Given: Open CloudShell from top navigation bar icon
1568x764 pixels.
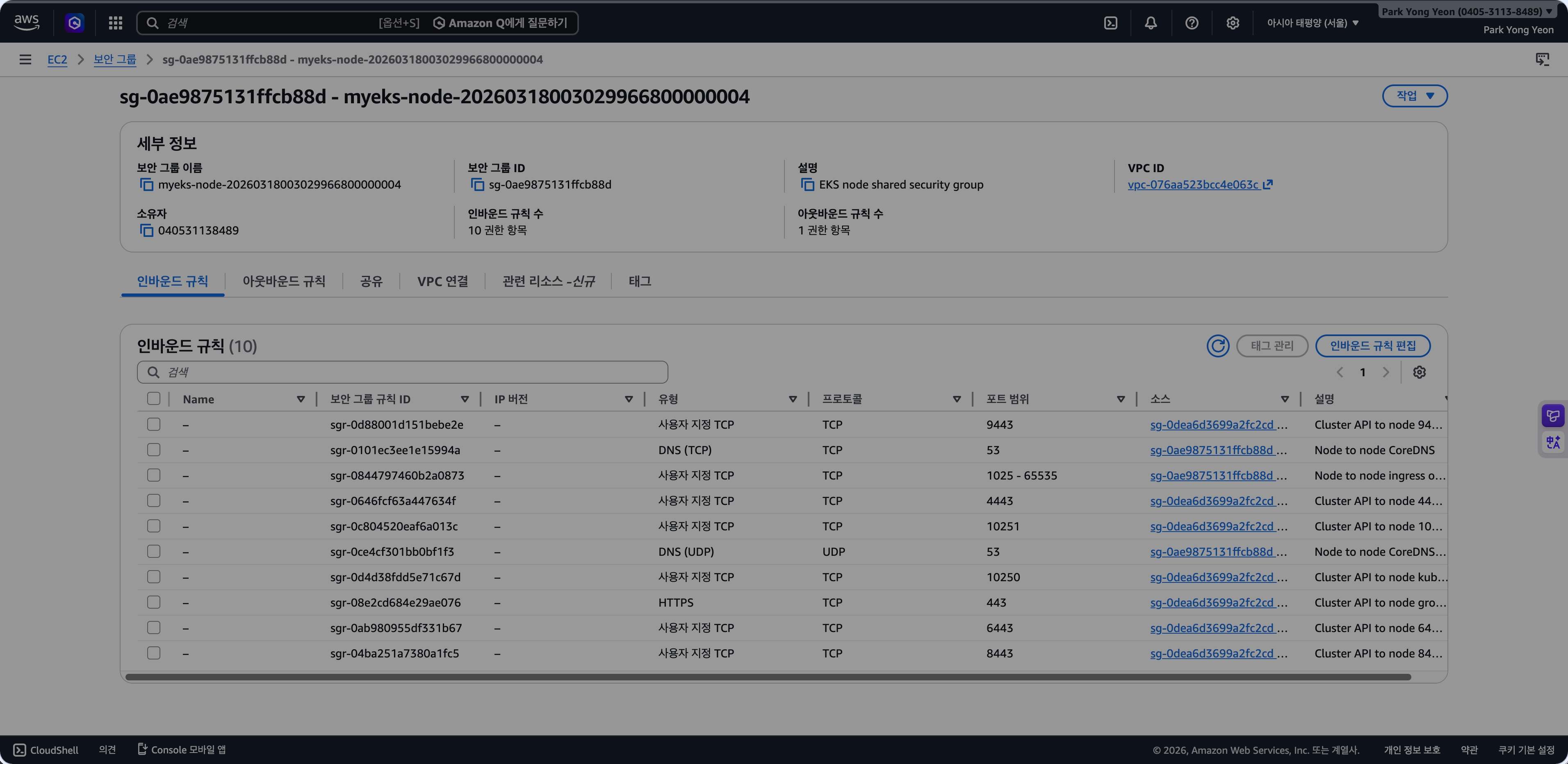Looking at the screenshot, I should click(x=1110, y=23).
